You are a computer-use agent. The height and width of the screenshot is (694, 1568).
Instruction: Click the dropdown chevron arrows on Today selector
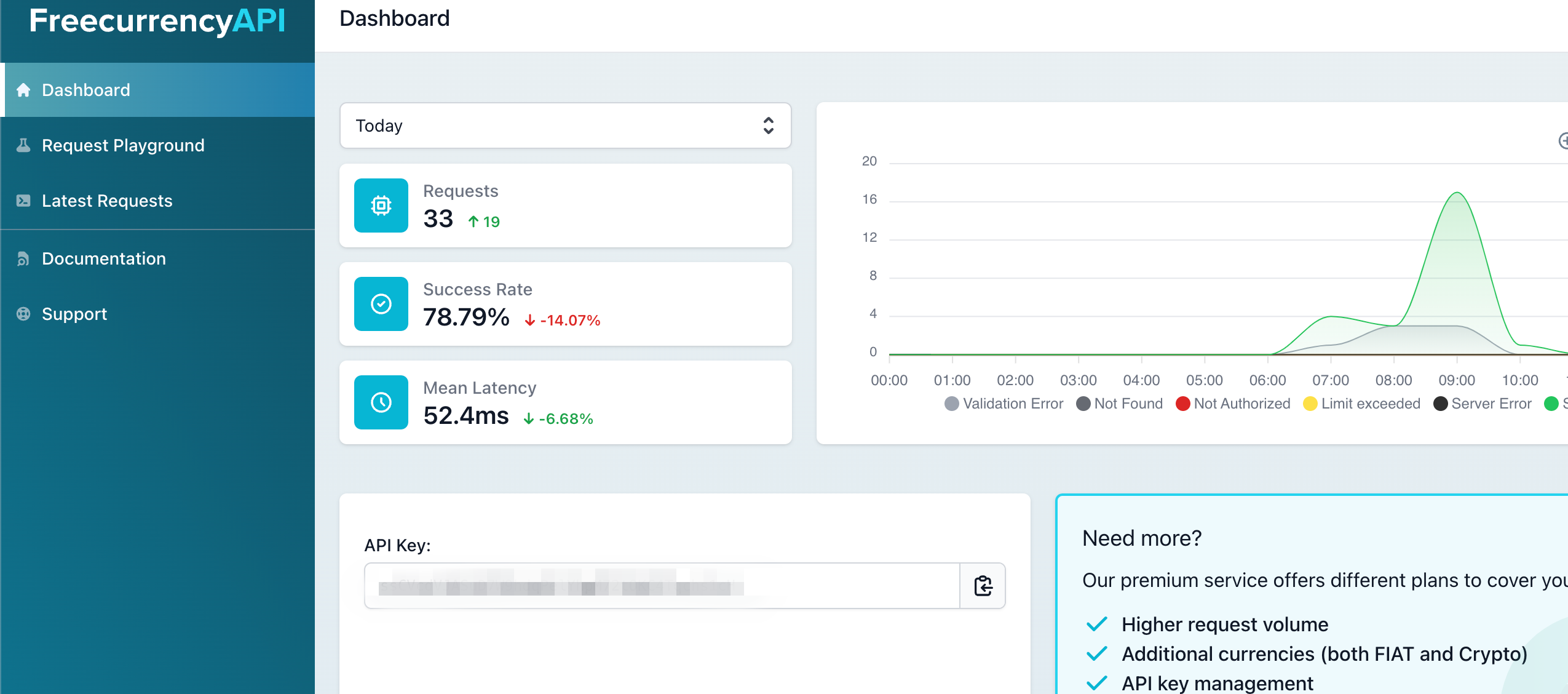click(768, 126)
